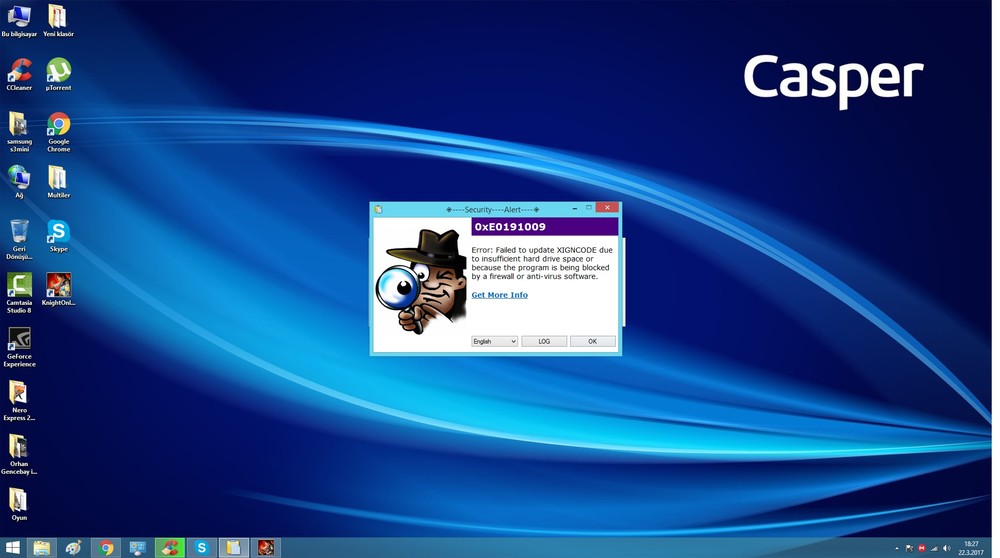Select the µTorrent desktop icon
The height and width of the screenshot is (558, 1000).
[58, 75]
